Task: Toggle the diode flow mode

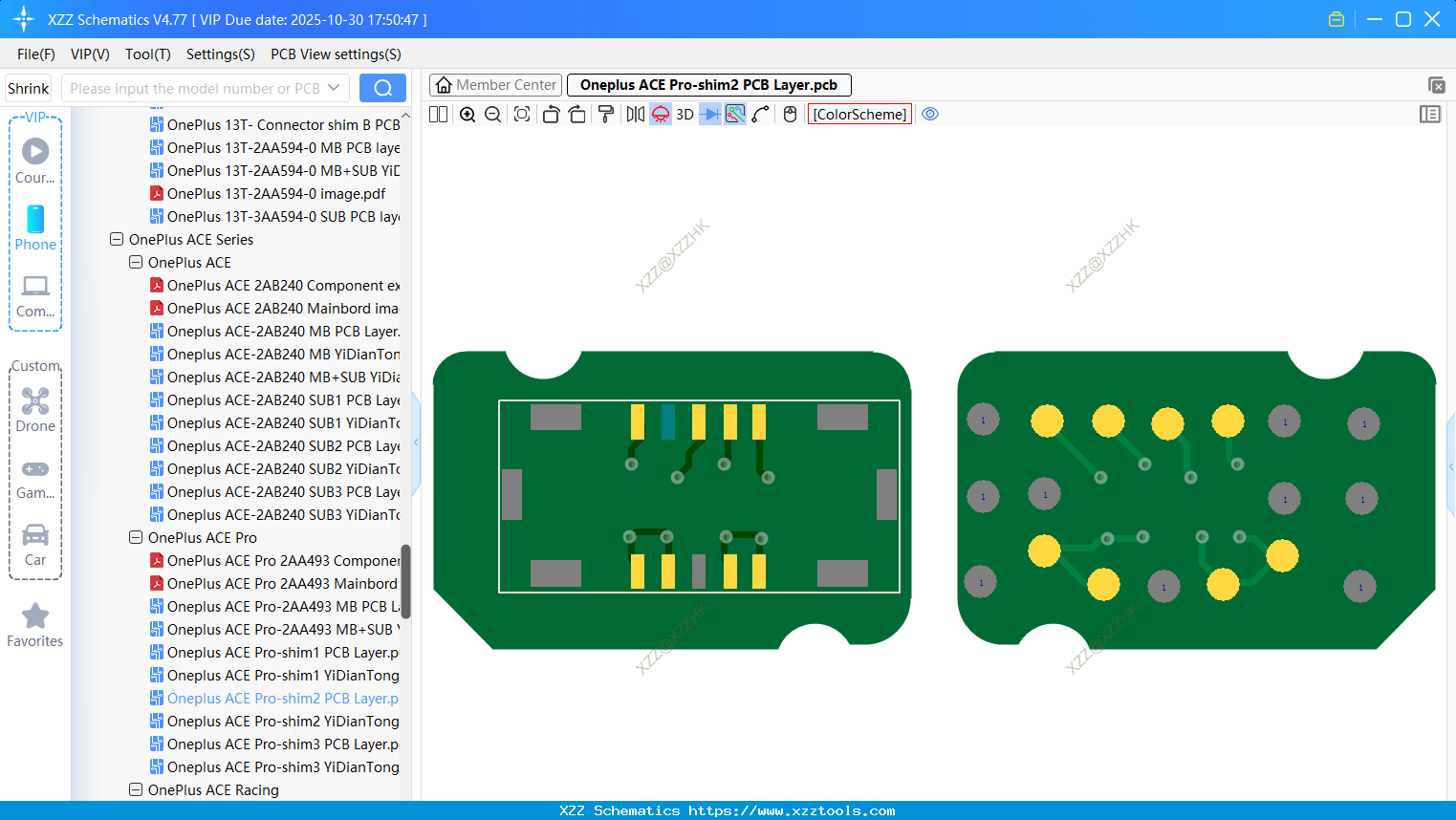Action: (x=708, y=114)
